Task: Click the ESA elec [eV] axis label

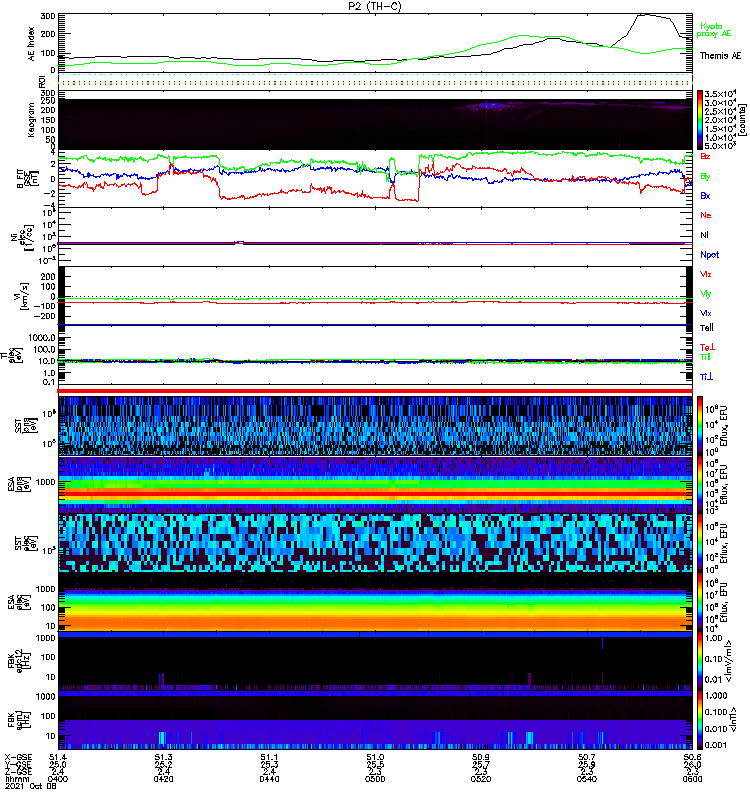Action: point(19,602)
